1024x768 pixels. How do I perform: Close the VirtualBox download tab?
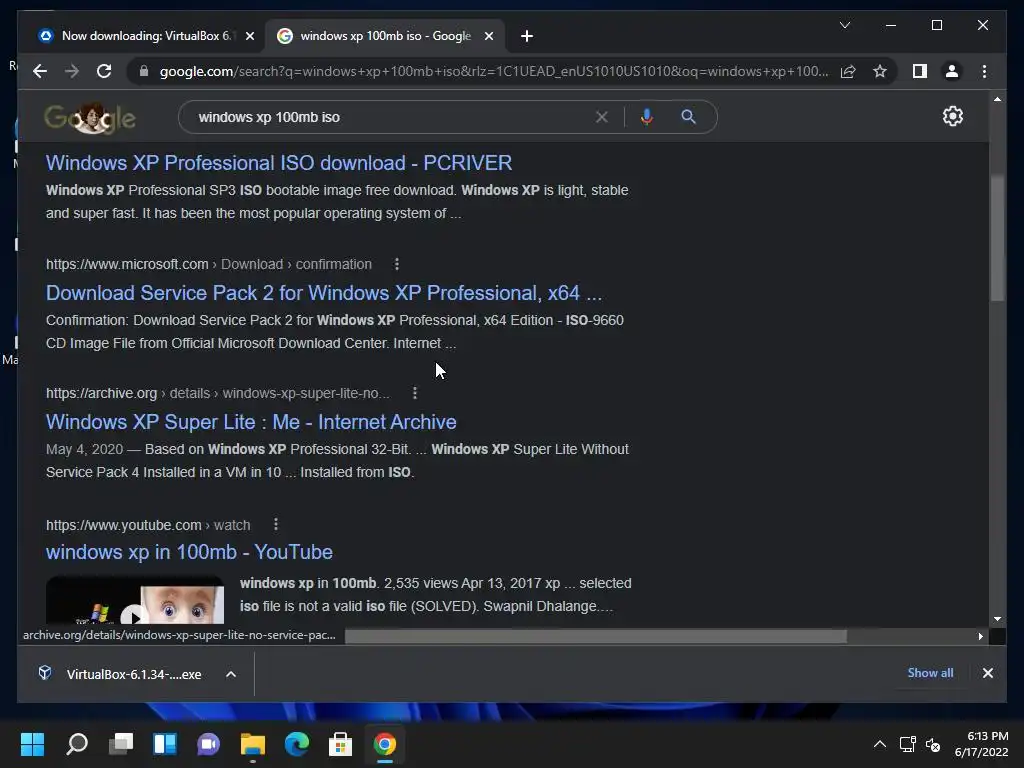click(249, 36)
